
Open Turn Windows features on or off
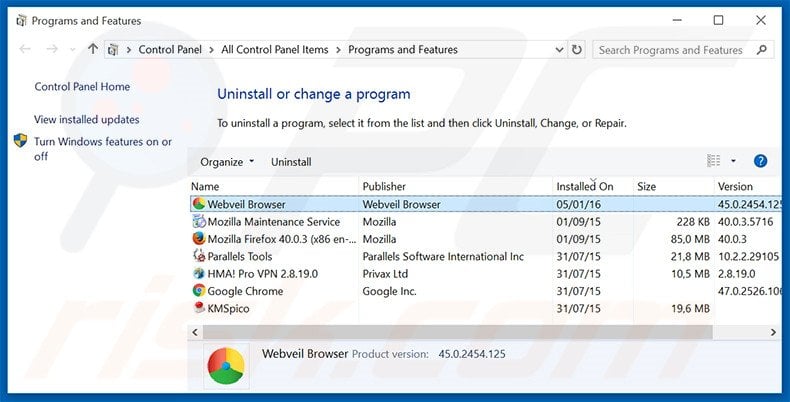click(103, 149)
